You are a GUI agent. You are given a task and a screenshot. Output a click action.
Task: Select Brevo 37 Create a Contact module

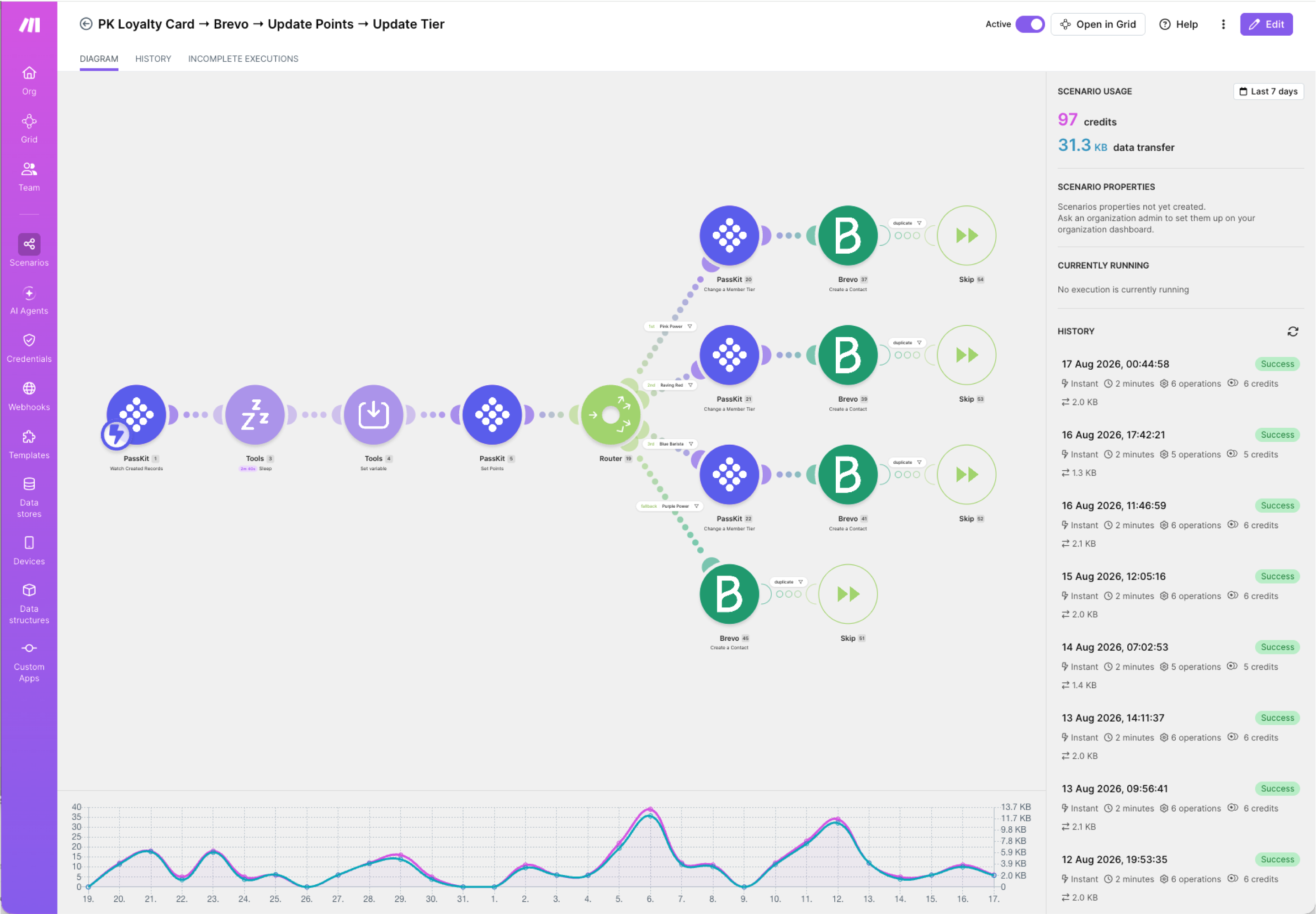[x=848, y=235]
